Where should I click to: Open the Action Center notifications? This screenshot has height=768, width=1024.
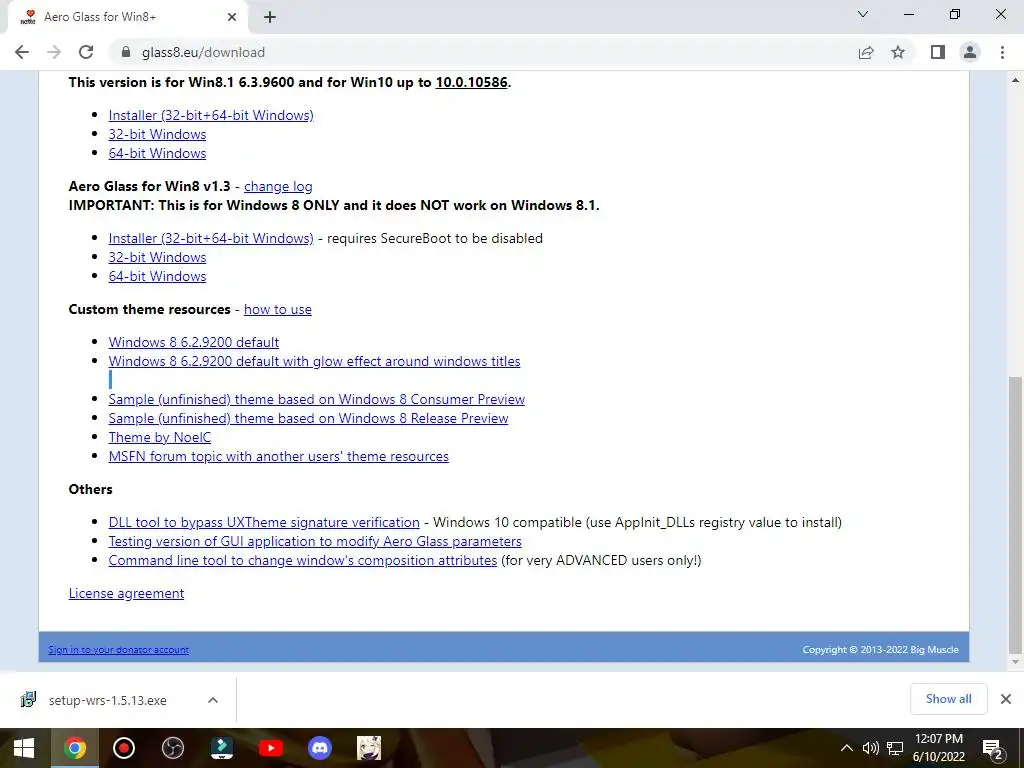click(x=993, y=749)
